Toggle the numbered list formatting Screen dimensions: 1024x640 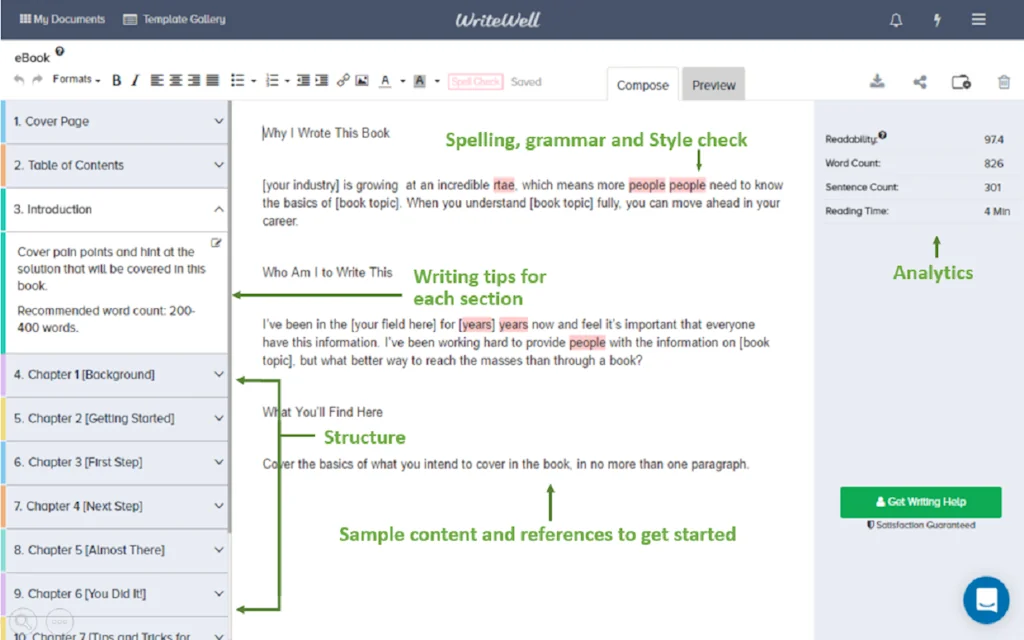click(271, 80)
